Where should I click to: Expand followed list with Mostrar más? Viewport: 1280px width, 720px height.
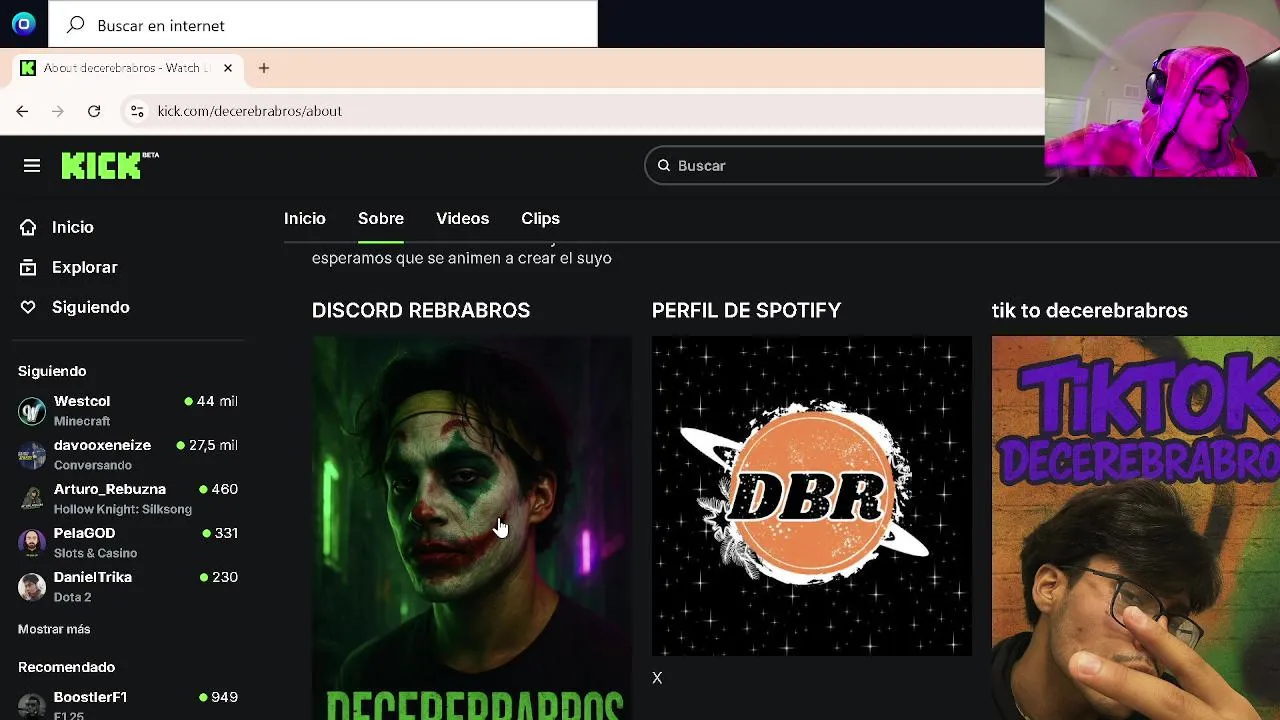(54, 629)
